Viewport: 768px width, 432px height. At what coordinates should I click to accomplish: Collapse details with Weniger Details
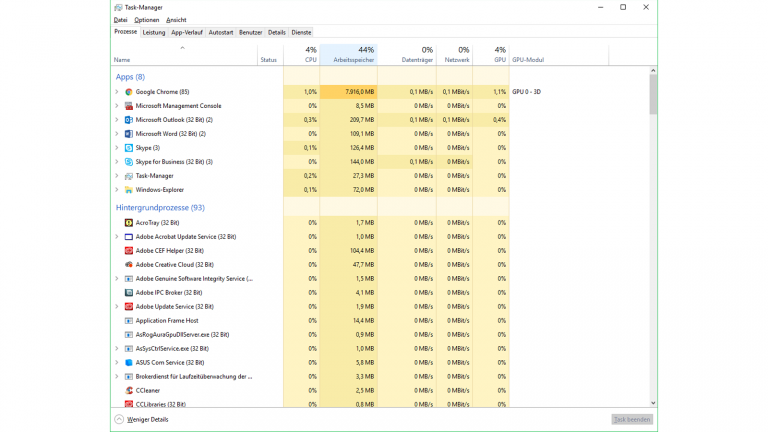(142, 420)
